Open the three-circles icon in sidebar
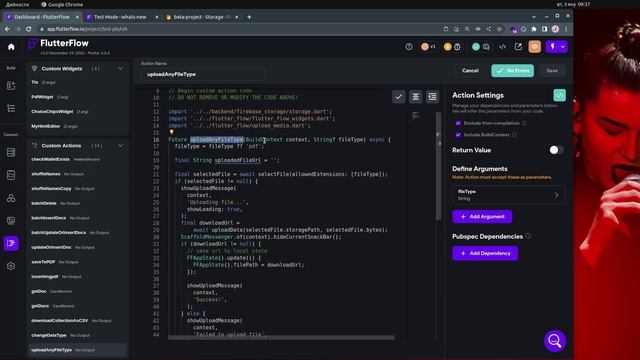Screen dimensions: 640x360 point(11,198)
